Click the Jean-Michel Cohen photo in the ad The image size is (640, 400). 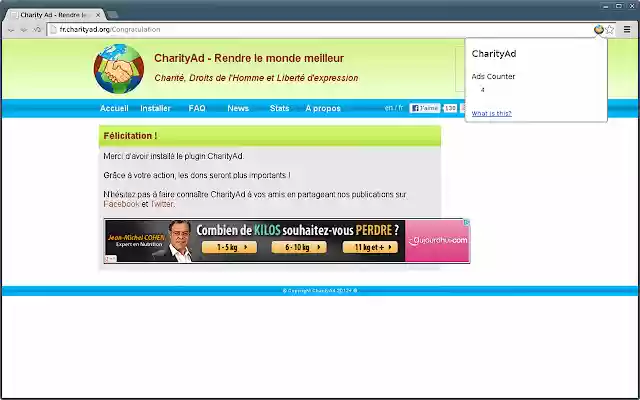tap(180, 241)
